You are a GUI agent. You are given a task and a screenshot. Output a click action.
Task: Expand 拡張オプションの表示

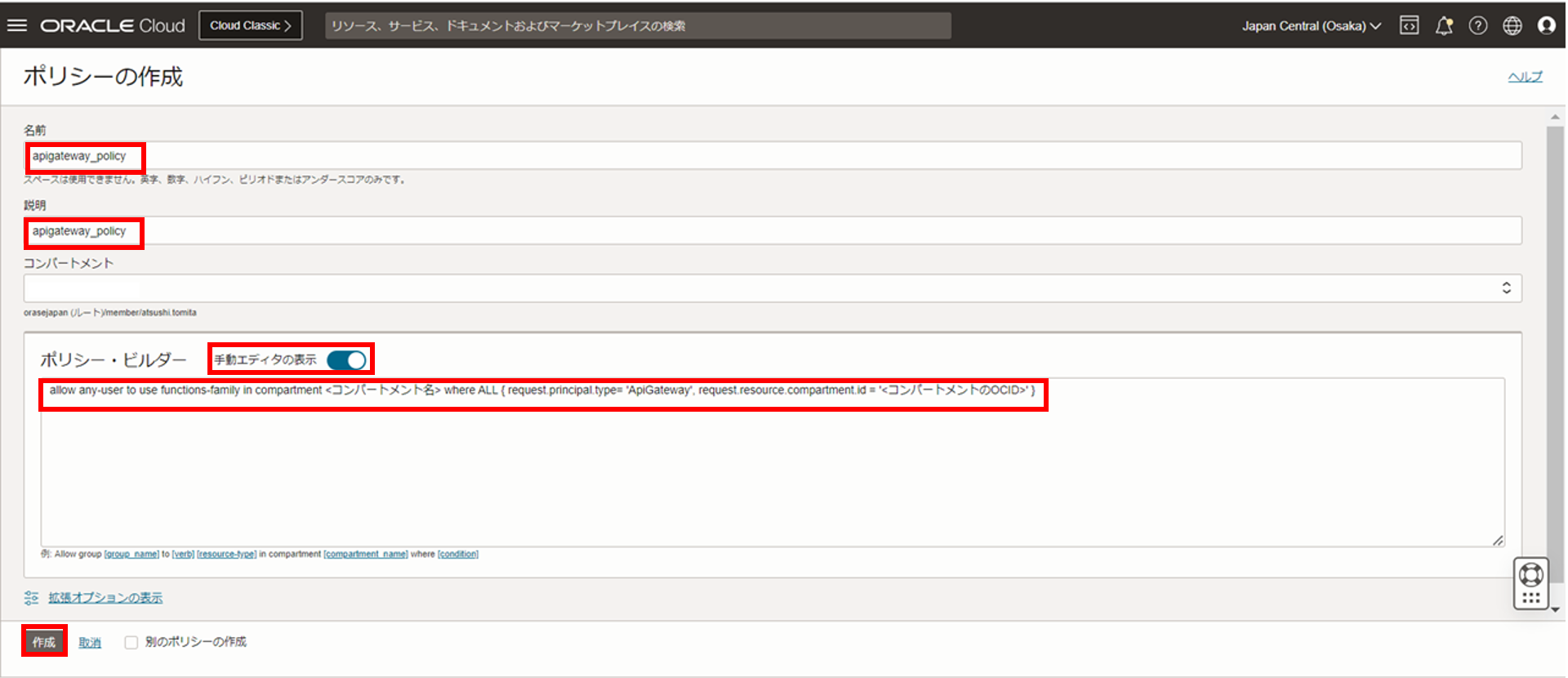pos(105,598)
